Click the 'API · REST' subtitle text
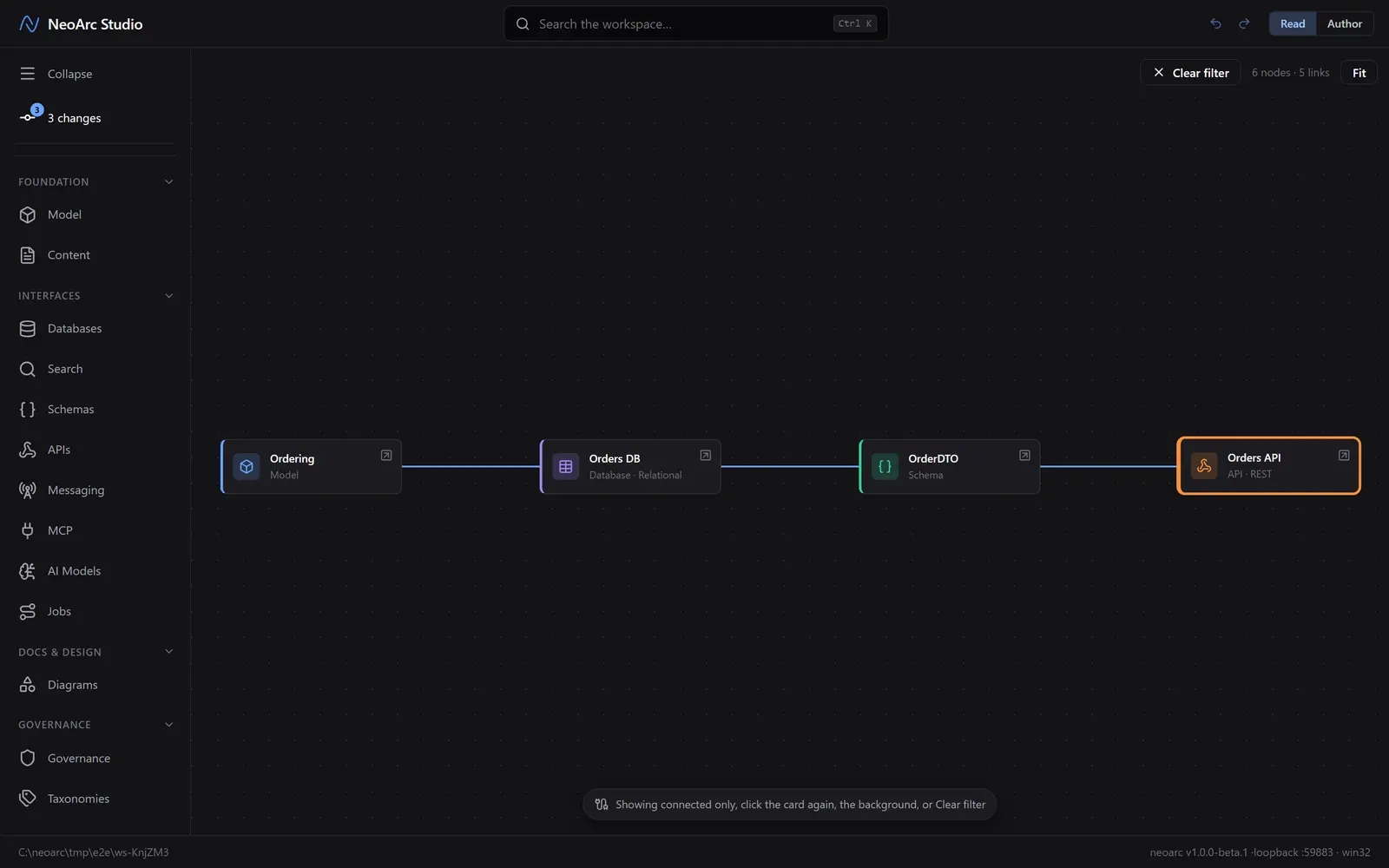Image resolution: width=1389 pixels, height=868 pixels. pyautogui.click(x=1249, y=475)
